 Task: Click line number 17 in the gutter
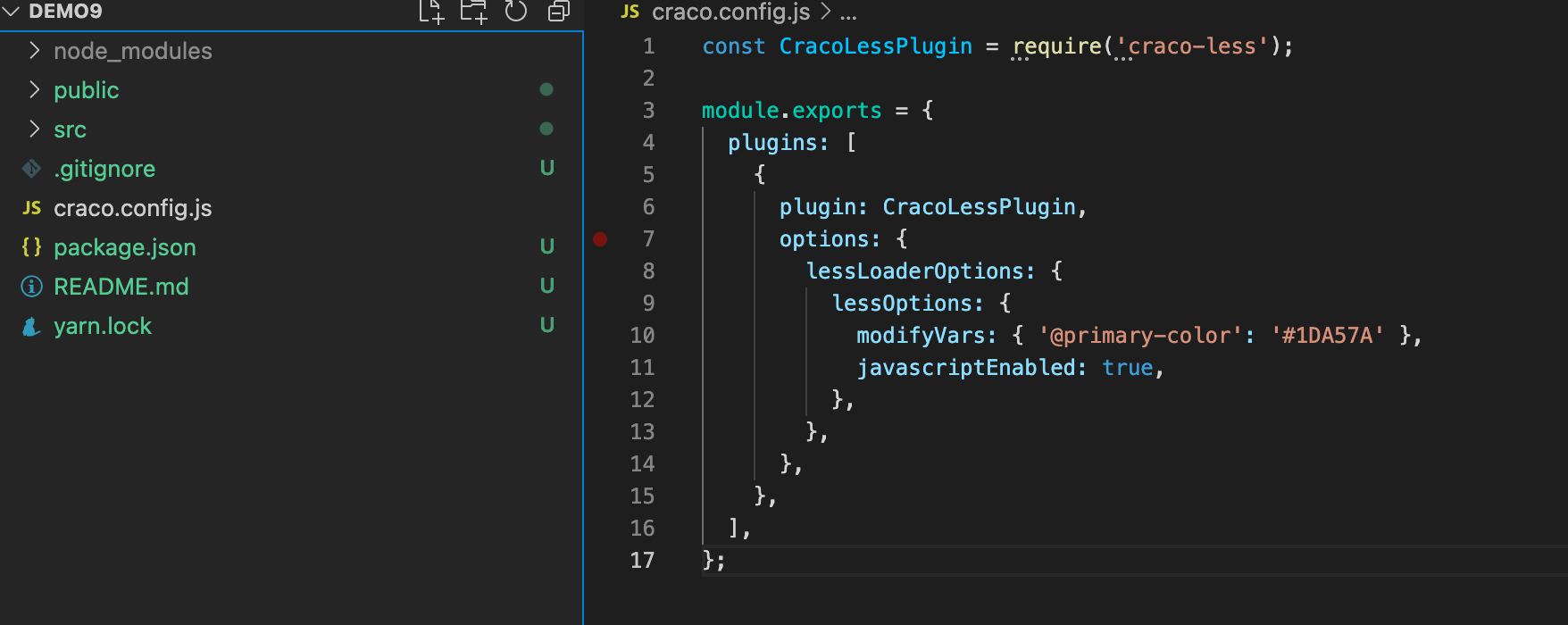pos(642,561)
